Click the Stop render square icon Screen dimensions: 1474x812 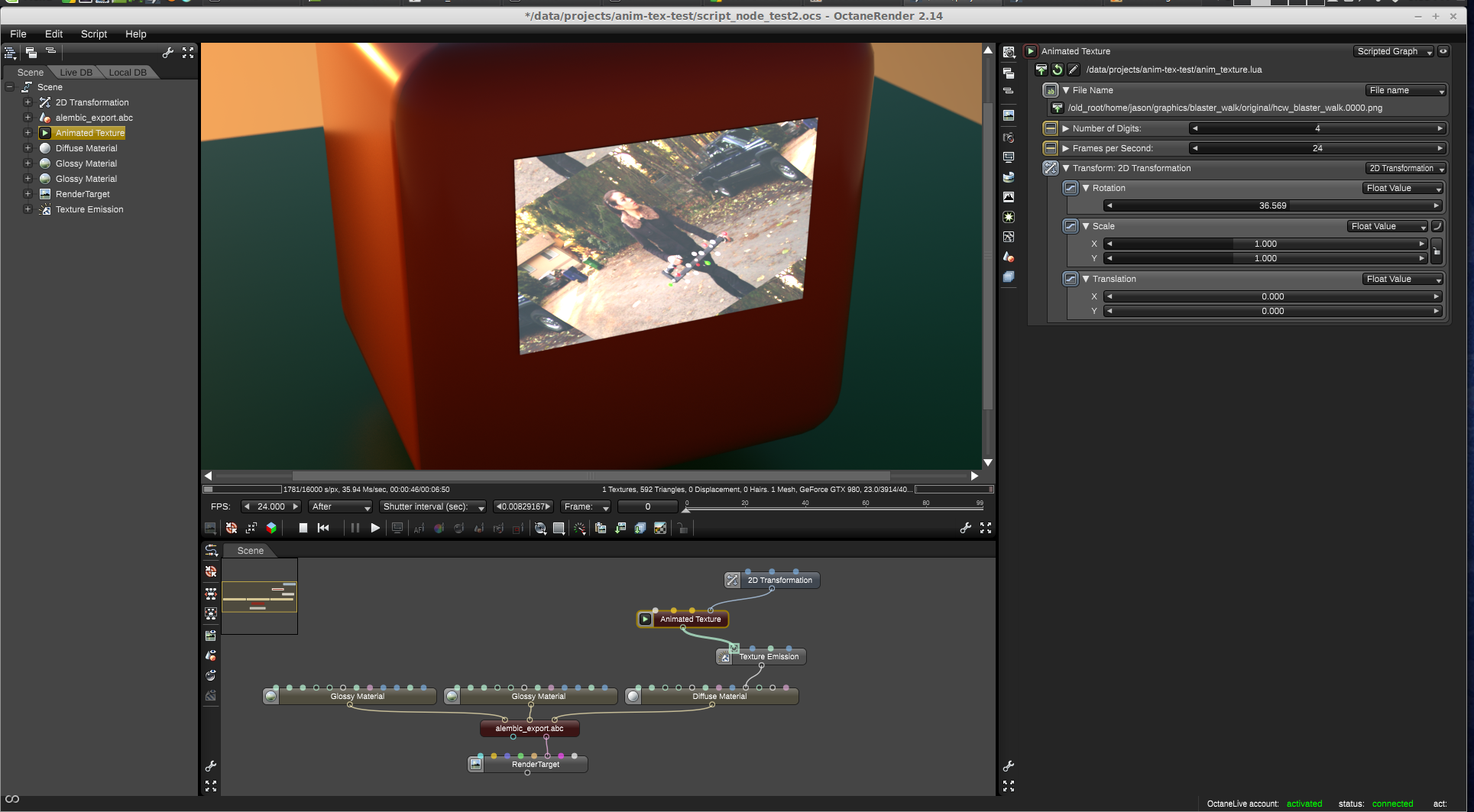[x=303, y=528]
